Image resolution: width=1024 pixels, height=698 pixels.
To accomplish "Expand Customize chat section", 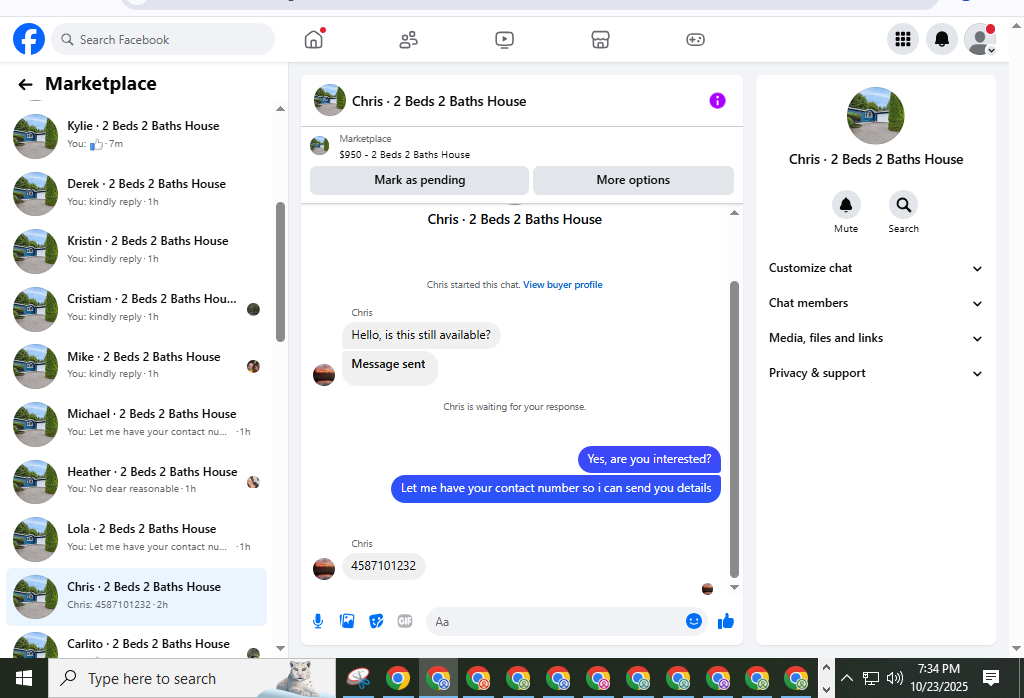I will (x=875, y=268).
